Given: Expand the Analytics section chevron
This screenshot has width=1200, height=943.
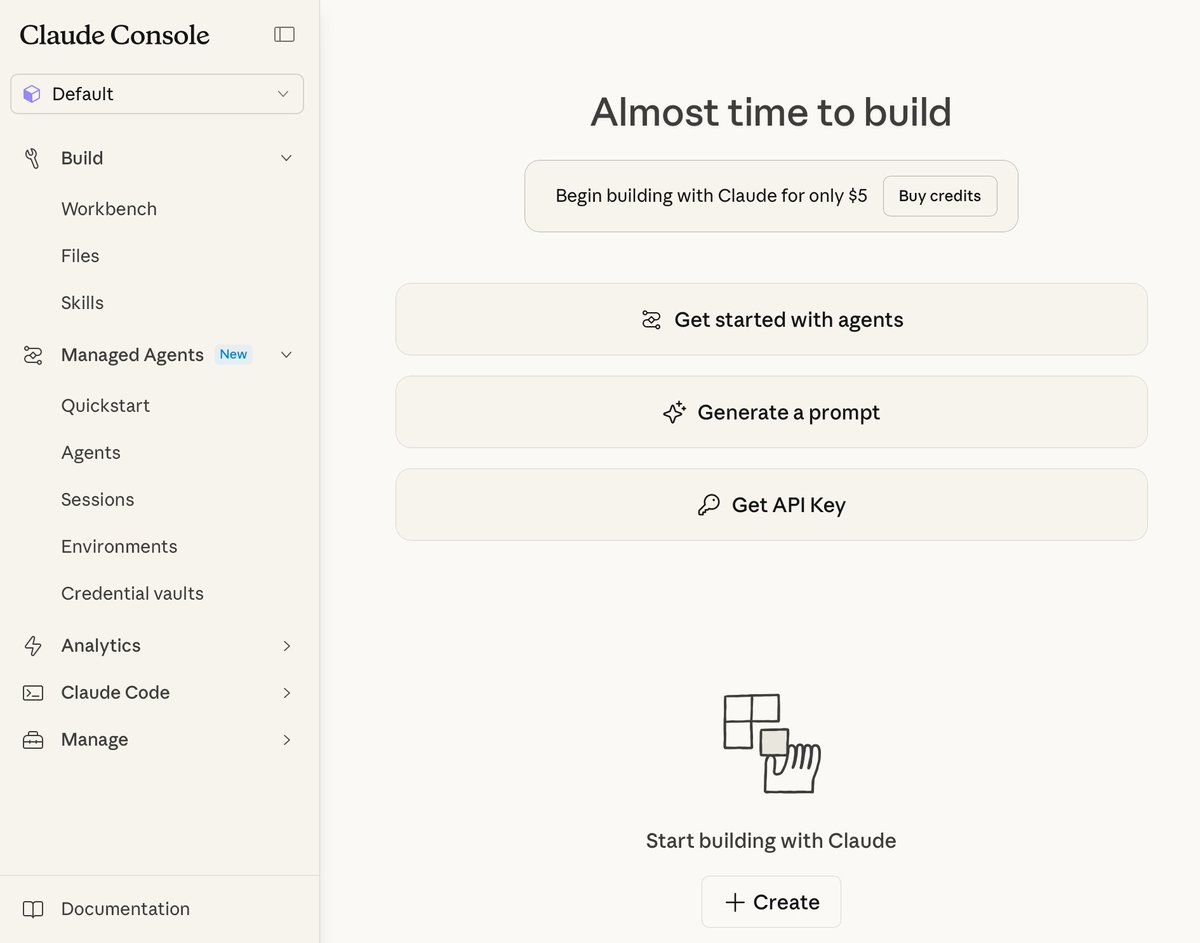Looking at the screenshot, I should click(286, 646).
